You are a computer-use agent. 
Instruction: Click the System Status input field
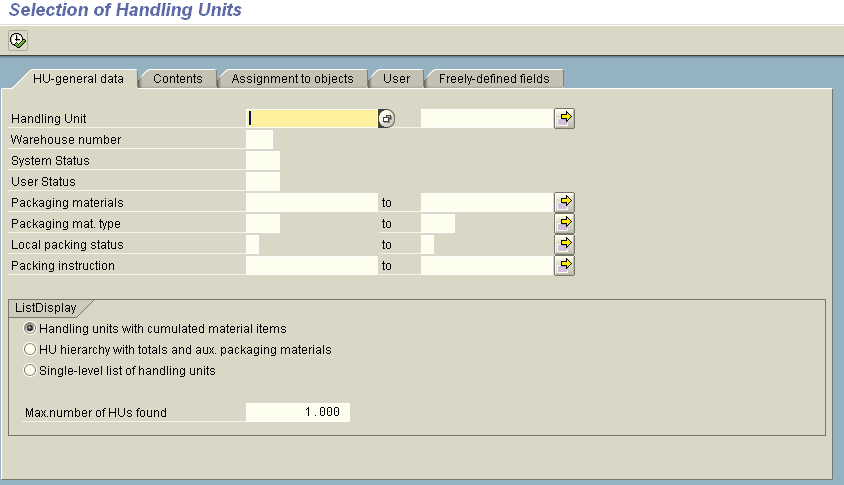point(262,161)
